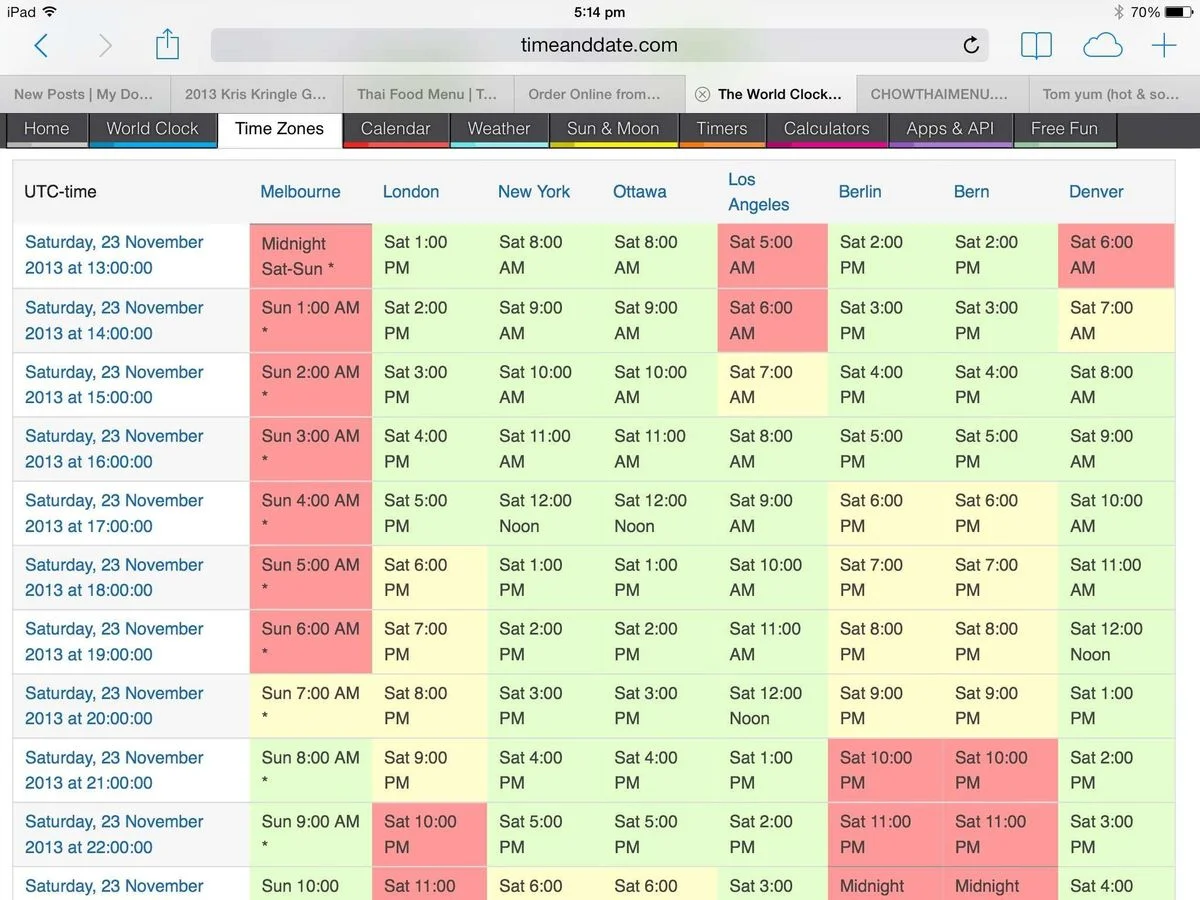Open the Free Fun menu
Viewport: 1200px width, 900px height.
[1064, 129]
